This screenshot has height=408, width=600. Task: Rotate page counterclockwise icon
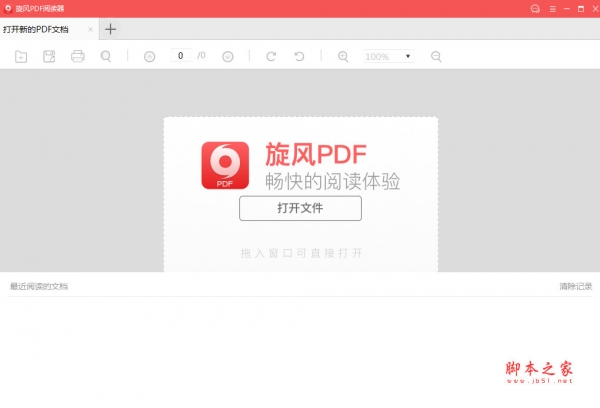click(299, 57)
